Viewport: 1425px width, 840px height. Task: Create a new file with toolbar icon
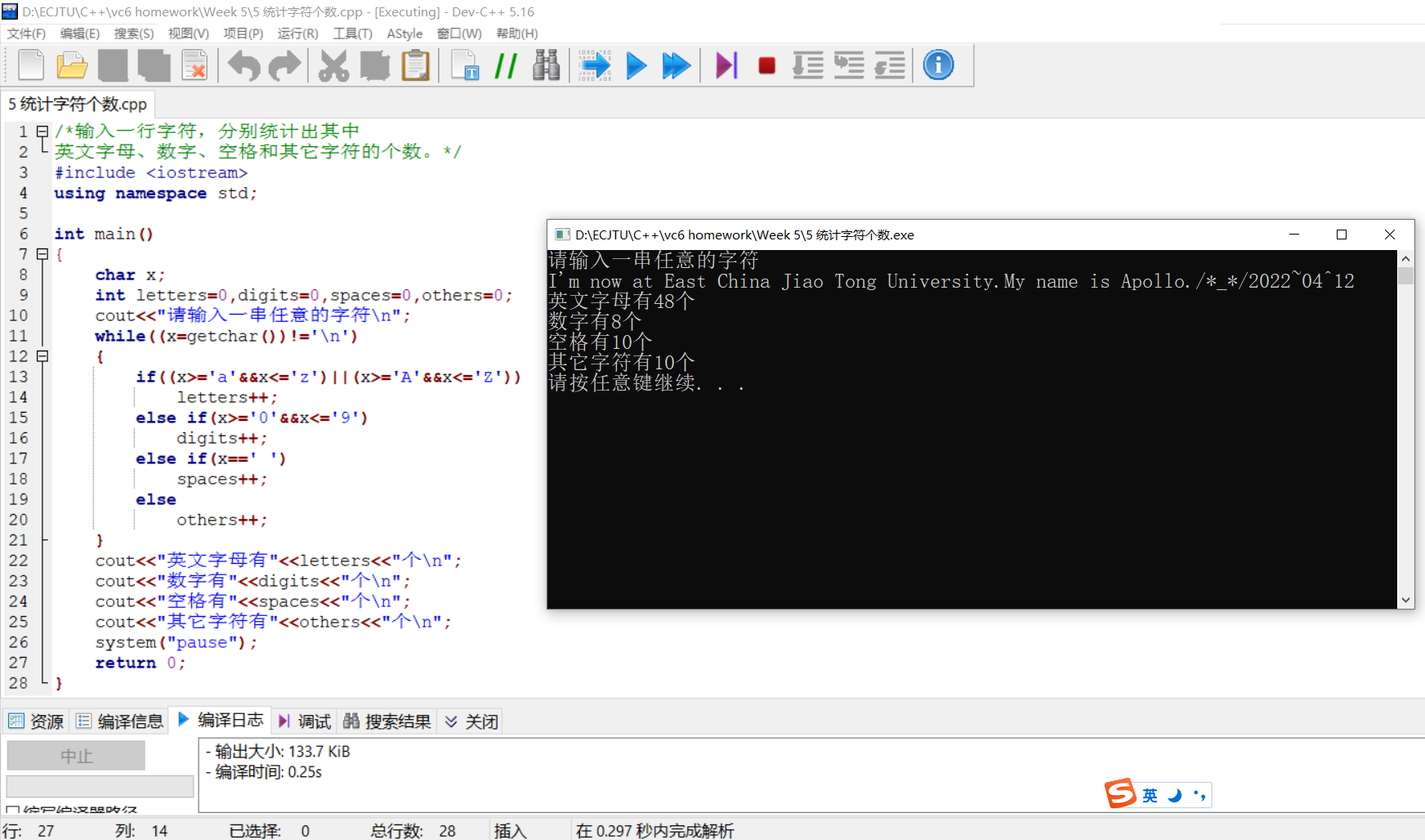(31, 65)
